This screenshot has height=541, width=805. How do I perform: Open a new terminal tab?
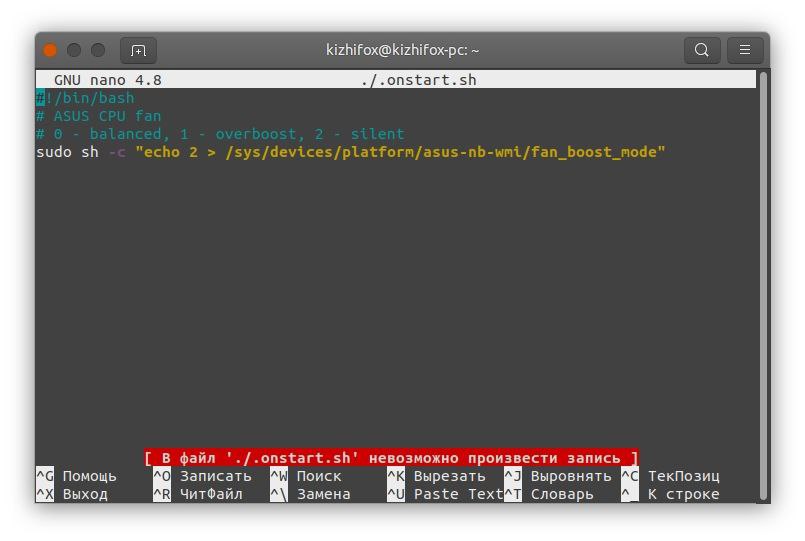[138, 50]
